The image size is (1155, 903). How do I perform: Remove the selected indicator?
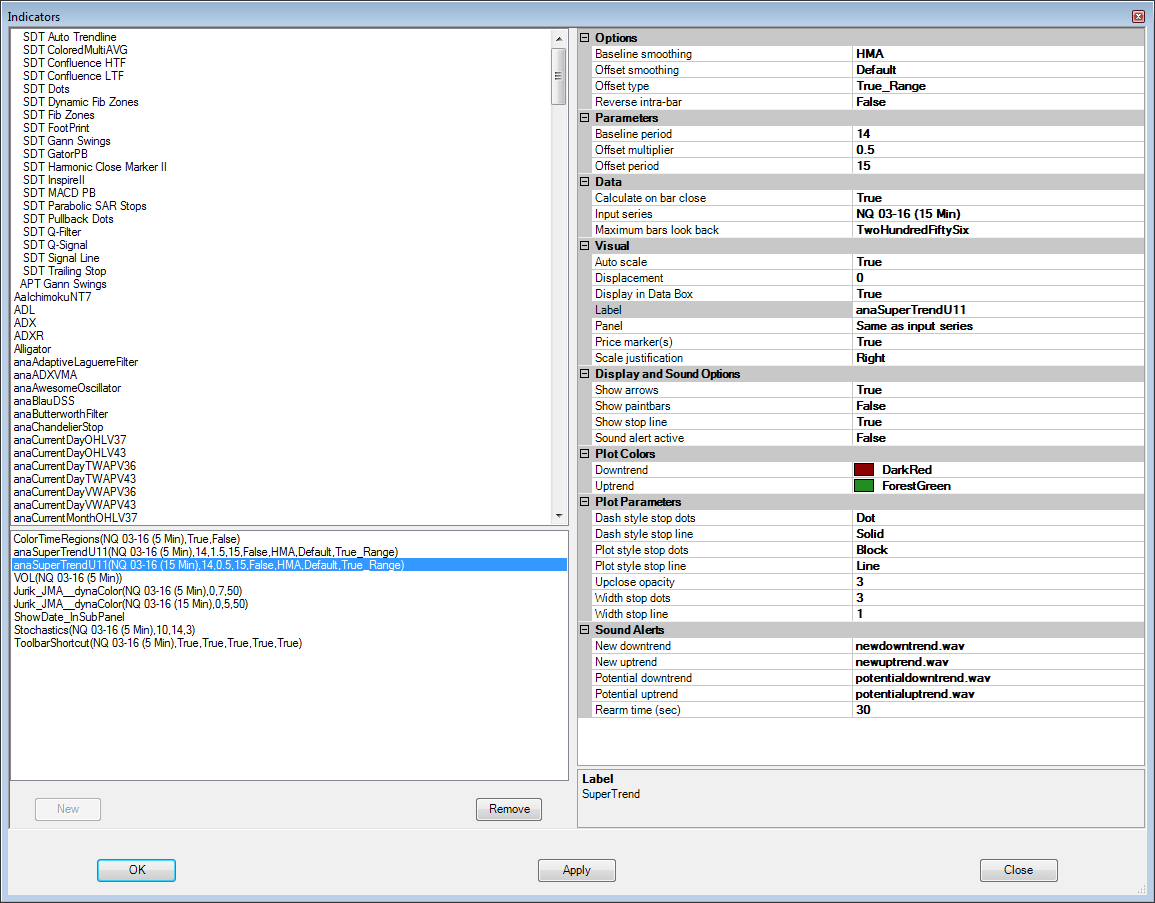tap(509, 809)
